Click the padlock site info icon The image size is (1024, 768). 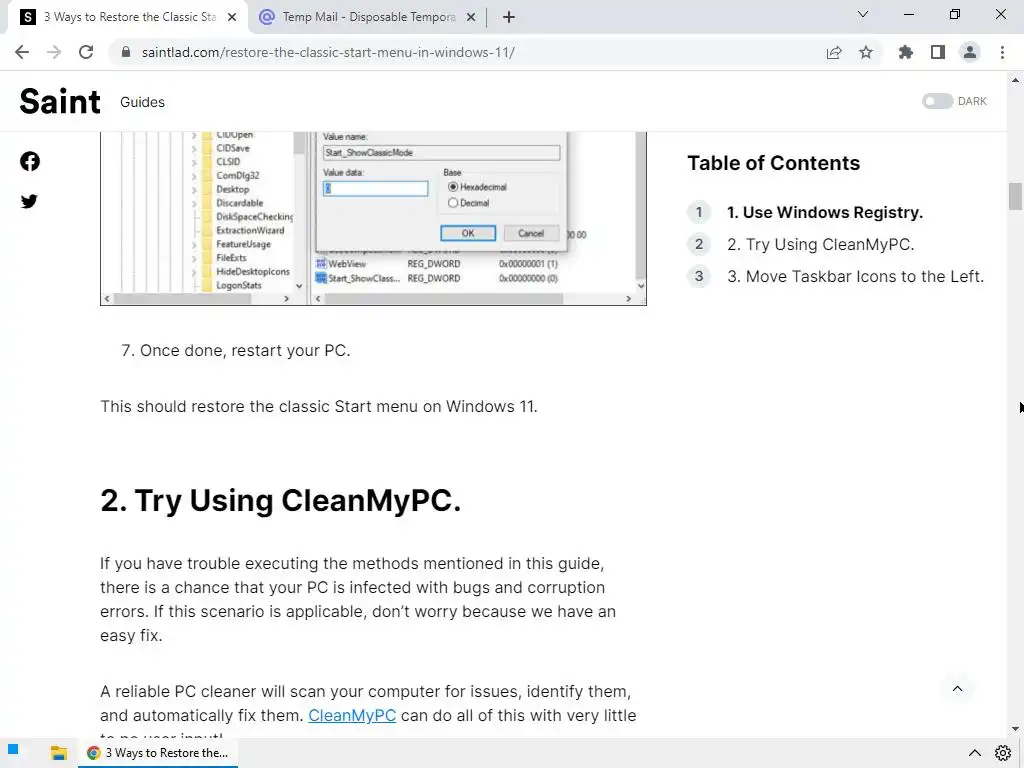pos(126,52)
